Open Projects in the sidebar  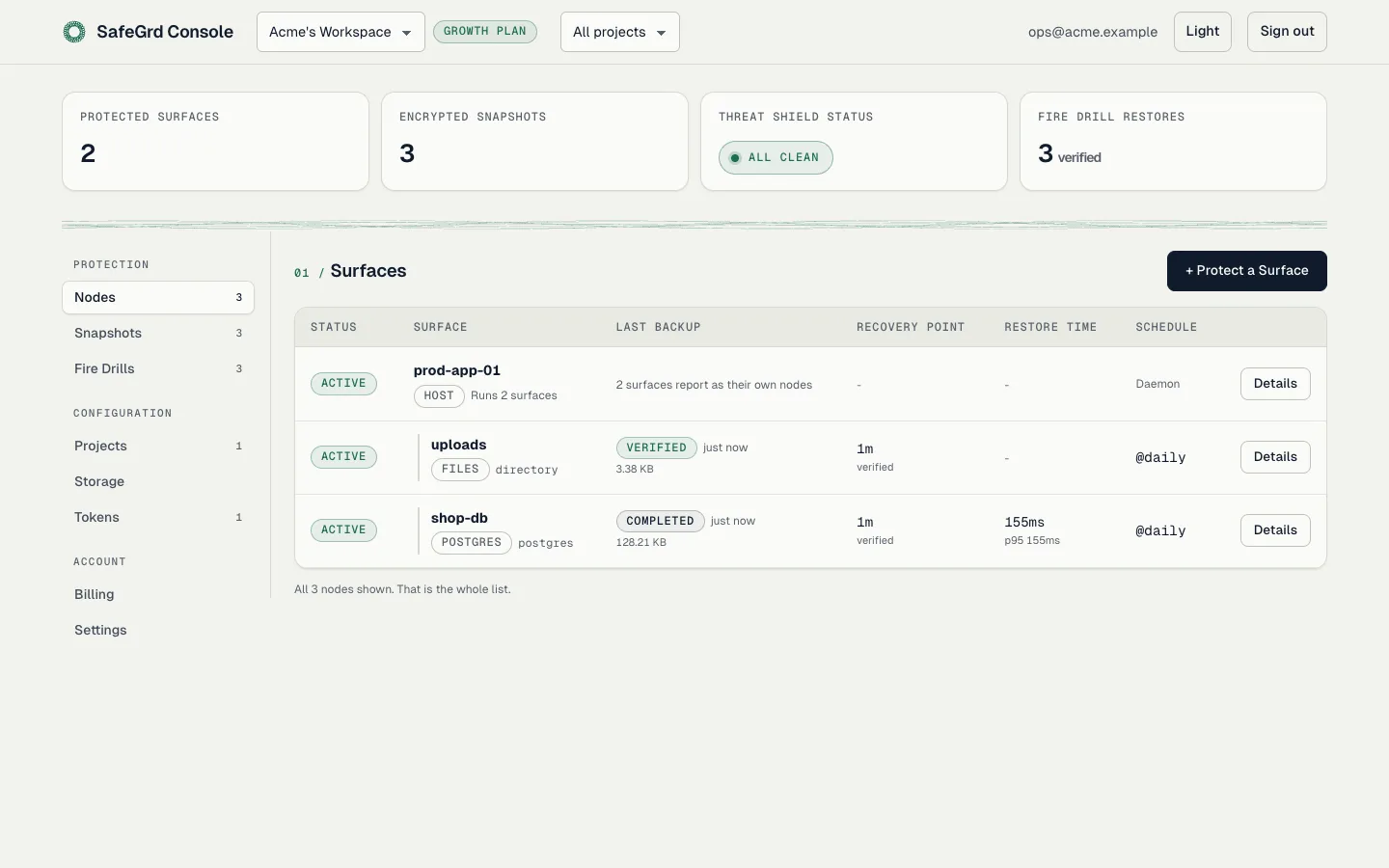pos(158,446)
